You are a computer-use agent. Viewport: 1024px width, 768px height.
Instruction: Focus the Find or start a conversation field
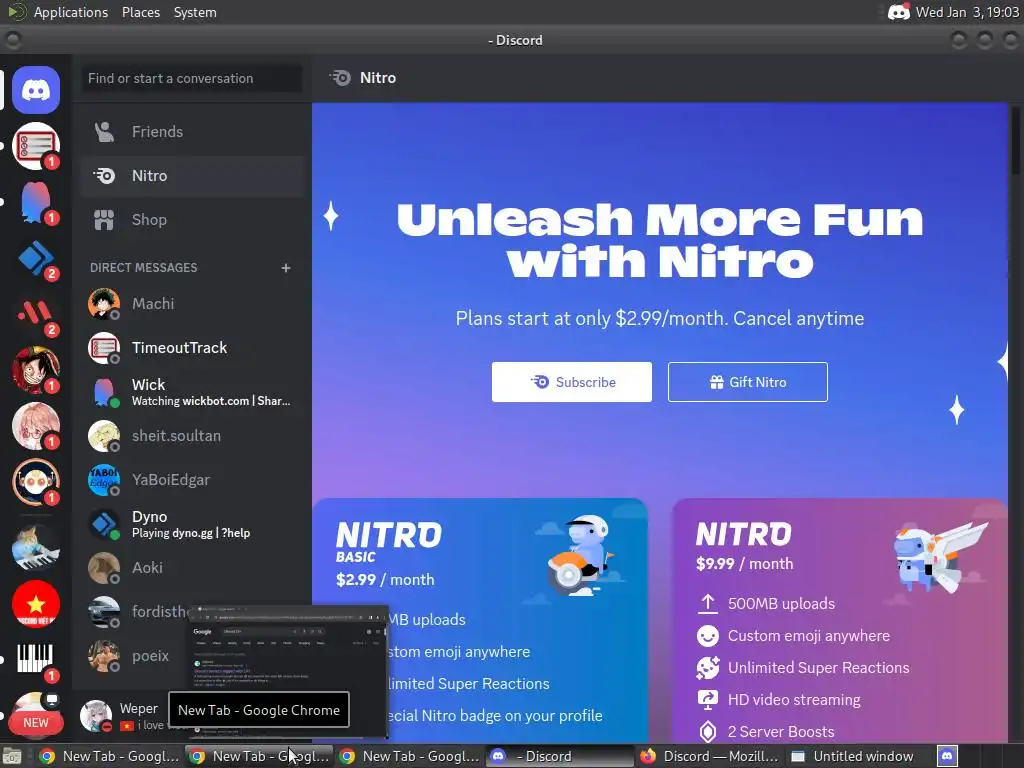click(x=192, y=78)
